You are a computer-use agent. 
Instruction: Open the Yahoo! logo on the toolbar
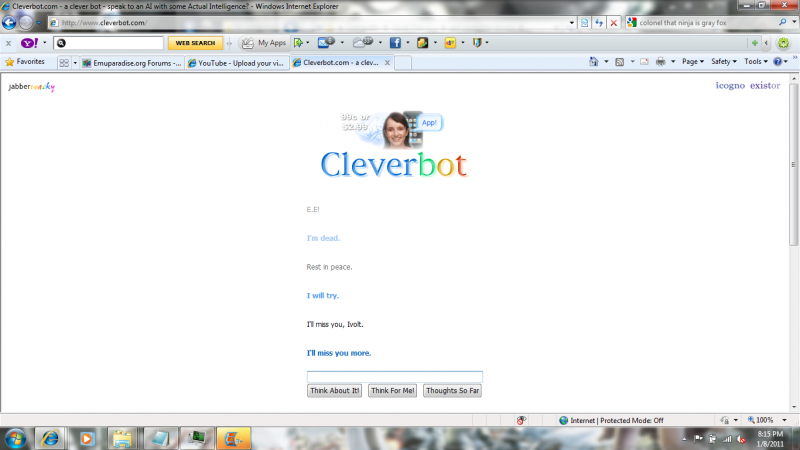pos(29,43)
